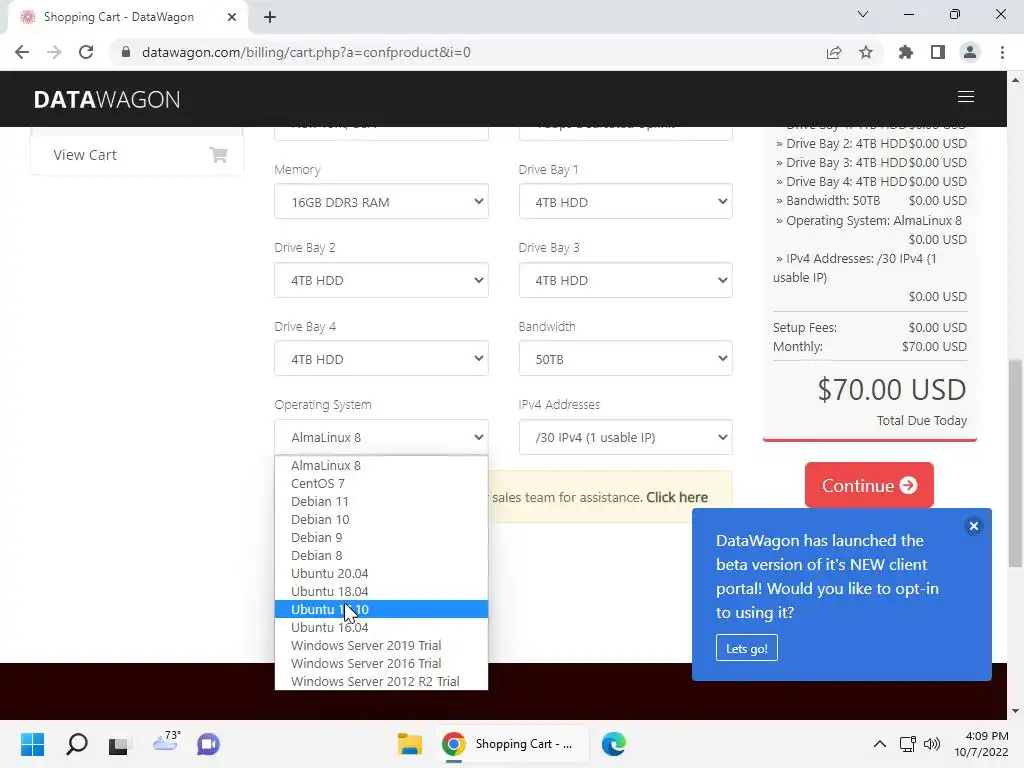Choose Debian 8 option
The image size is (1024, 768).
pyautogui.click(x=381, y=556)
